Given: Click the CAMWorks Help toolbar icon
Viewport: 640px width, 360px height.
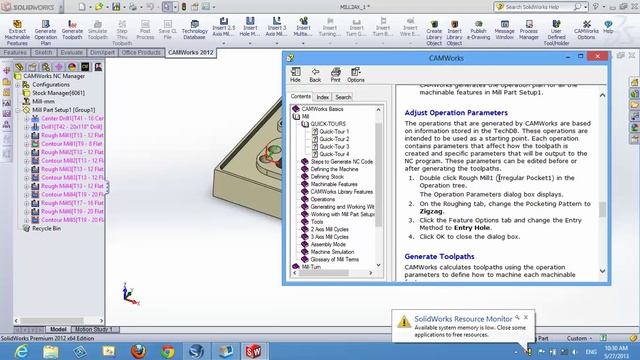Looking at the screenshot, I should pyautogui.click(x=608, y=27).
